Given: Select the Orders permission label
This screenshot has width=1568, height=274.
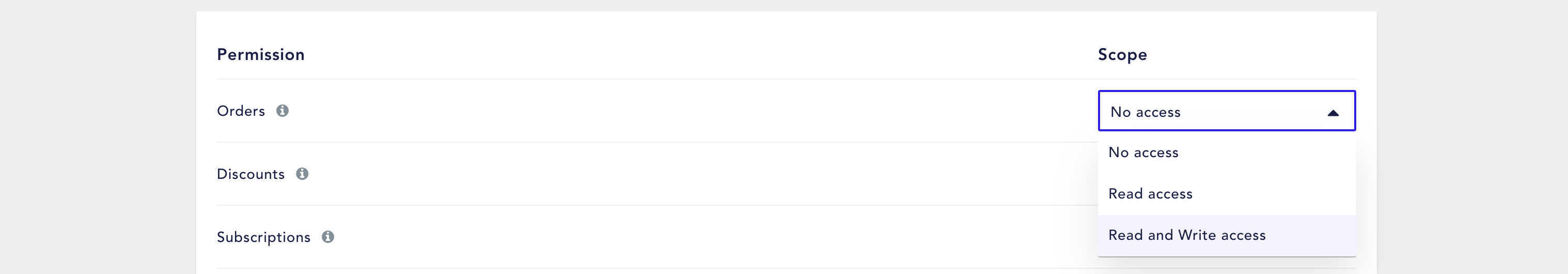Looking at the screenshot, I should pyautogui.click(x=241, y=112).
